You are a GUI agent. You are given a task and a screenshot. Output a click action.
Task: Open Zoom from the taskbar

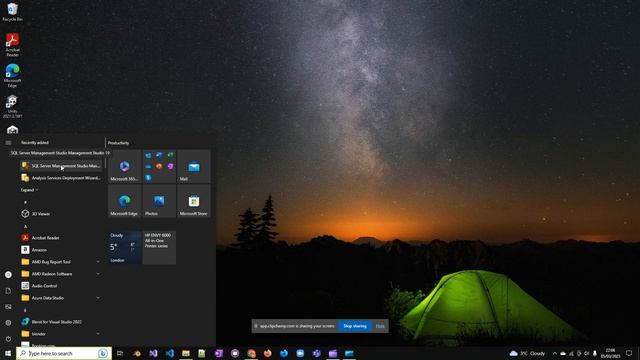[x=300, y=353]
